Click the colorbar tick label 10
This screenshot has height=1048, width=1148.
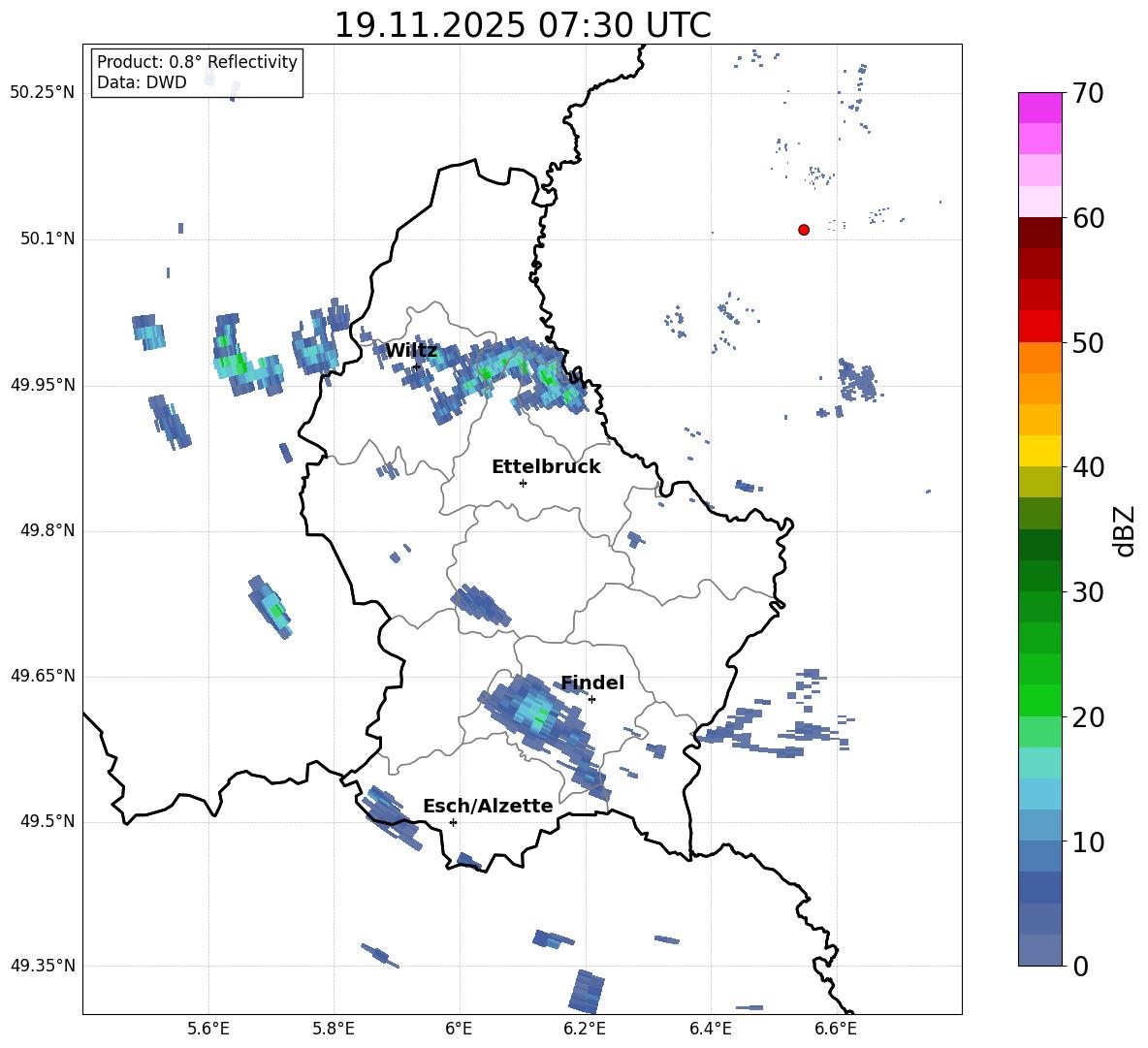(x=1088, y=842)
